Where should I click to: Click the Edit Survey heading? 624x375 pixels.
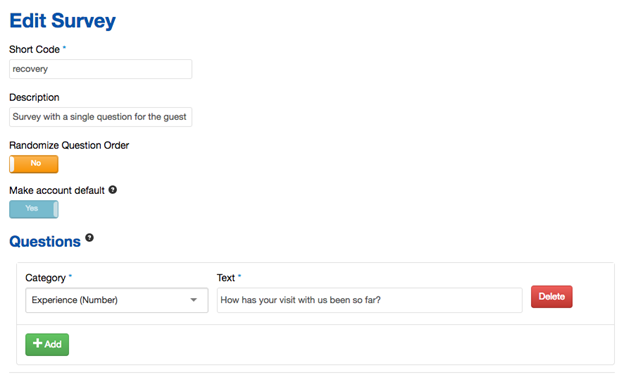point(62,21)
